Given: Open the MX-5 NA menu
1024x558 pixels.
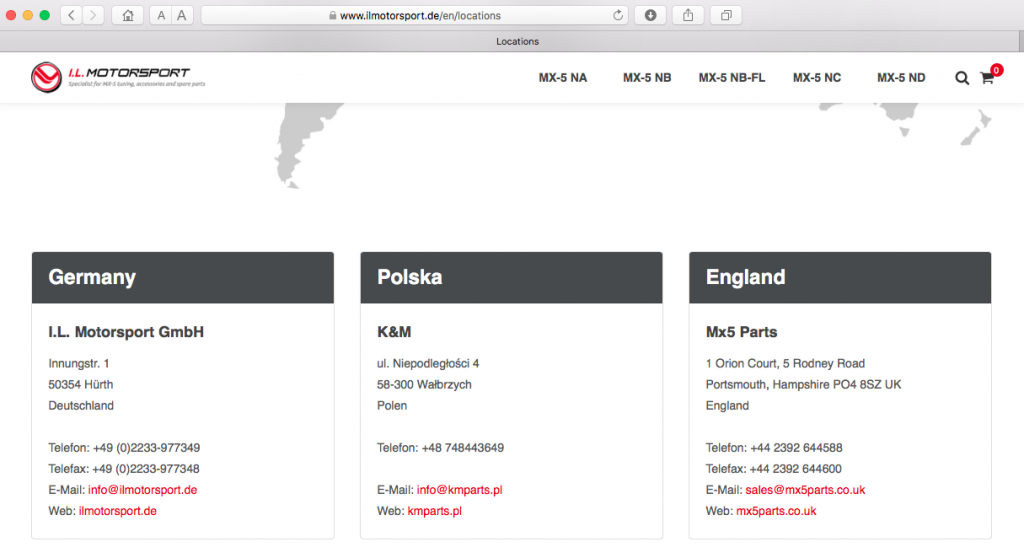Looking at the screenshot, I should tap(563, 78).
